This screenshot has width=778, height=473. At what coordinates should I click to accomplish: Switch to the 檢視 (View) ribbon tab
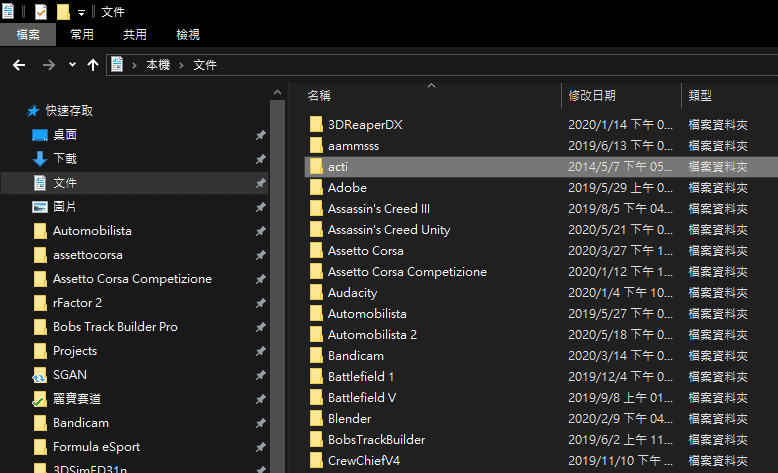point(188,35)
